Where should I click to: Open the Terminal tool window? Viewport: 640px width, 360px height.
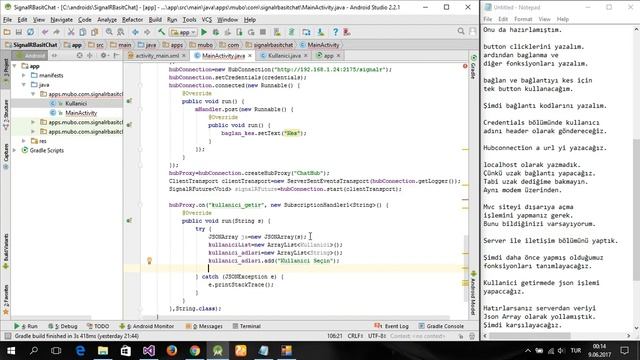coord(247,326)
